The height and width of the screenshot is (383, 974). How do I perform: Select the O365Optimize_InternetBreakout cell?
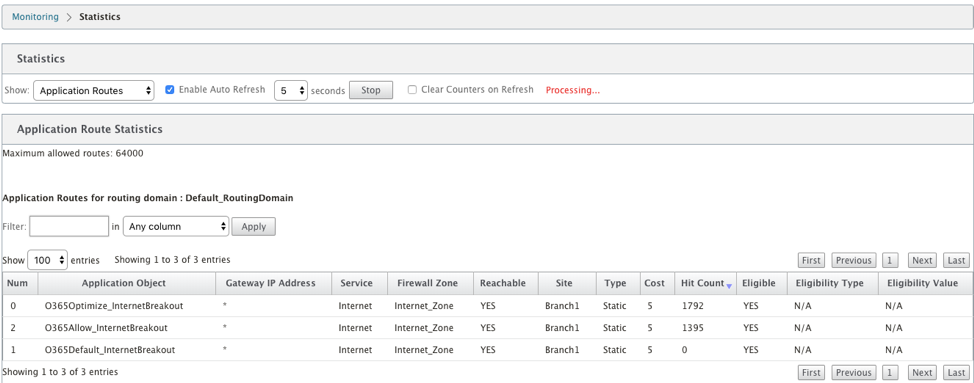pos(127,306)
